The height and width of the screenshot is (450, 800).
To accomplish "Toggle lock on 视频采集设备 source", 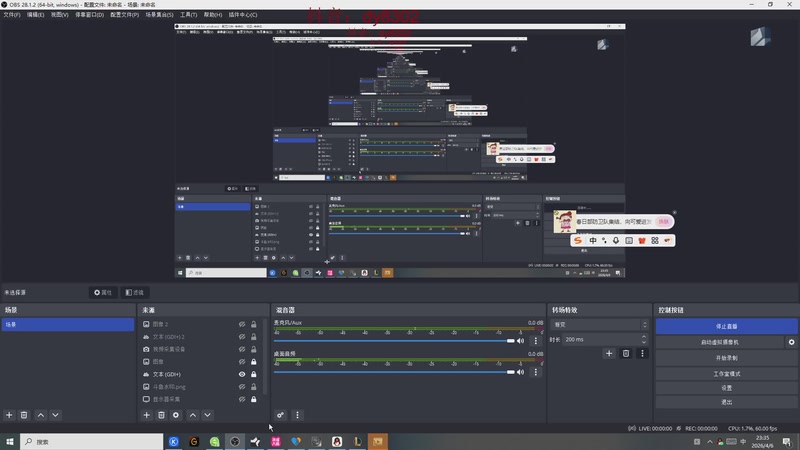I will click(254, 349).
